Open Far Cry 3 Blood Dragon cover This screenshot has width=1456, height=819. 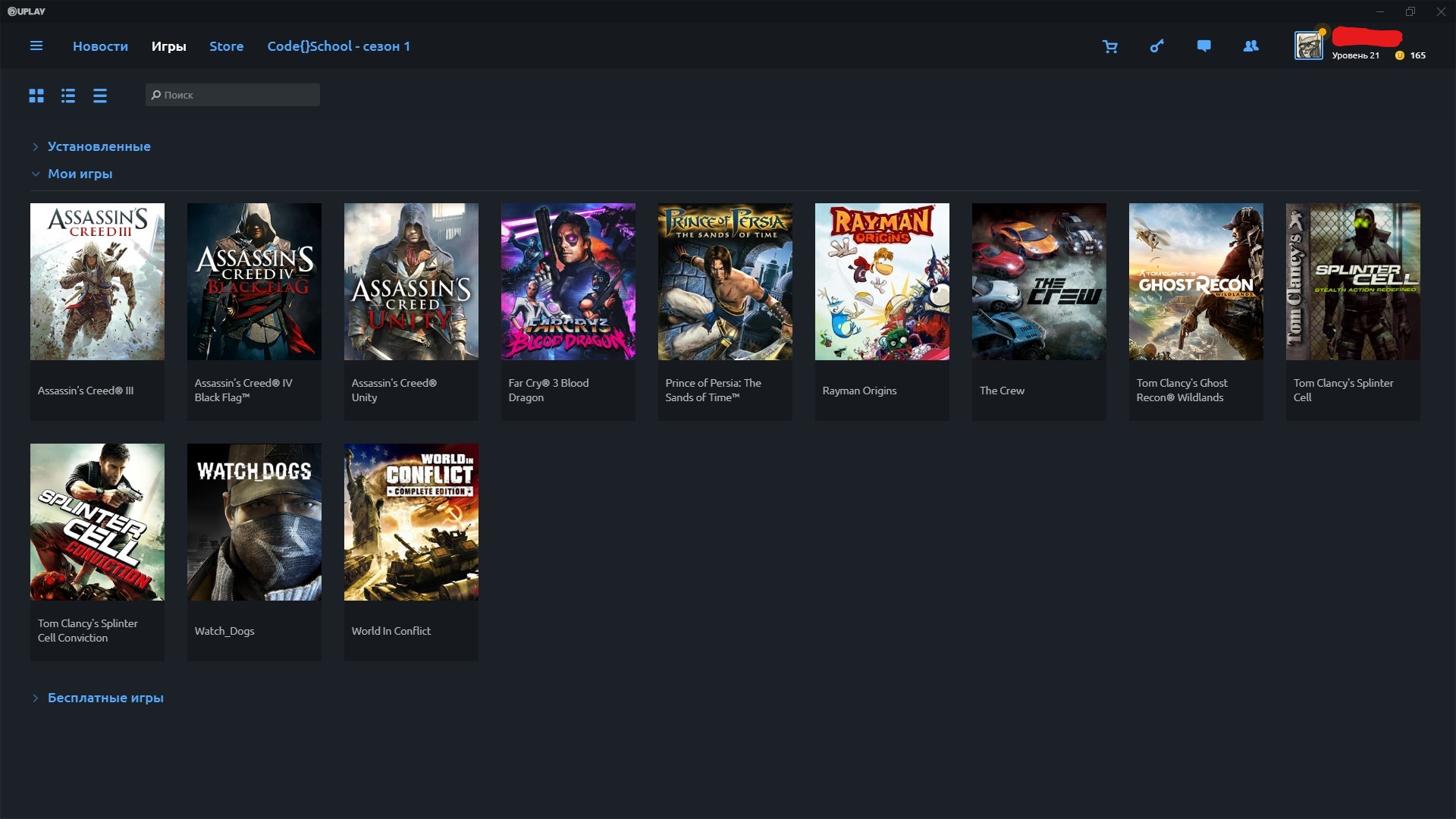tap(568, 281)
